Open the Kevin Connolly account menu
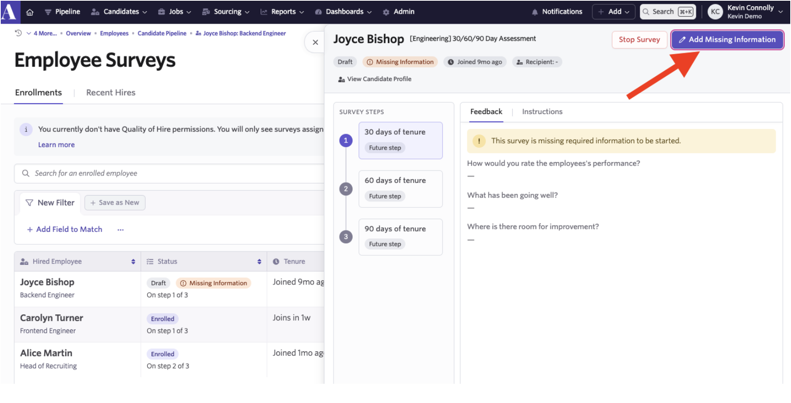Screen dimensions: 791x403 coord(748,12)
